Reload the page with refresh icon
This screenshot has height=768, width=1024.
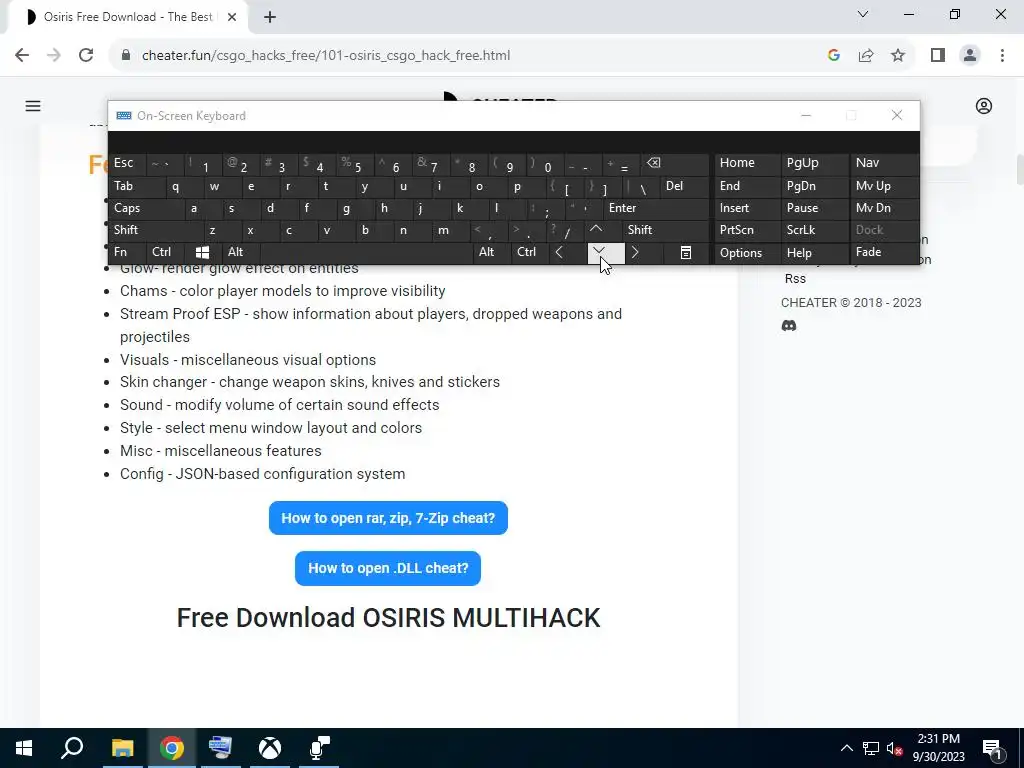pyautogui.click(x=86, y=56)
